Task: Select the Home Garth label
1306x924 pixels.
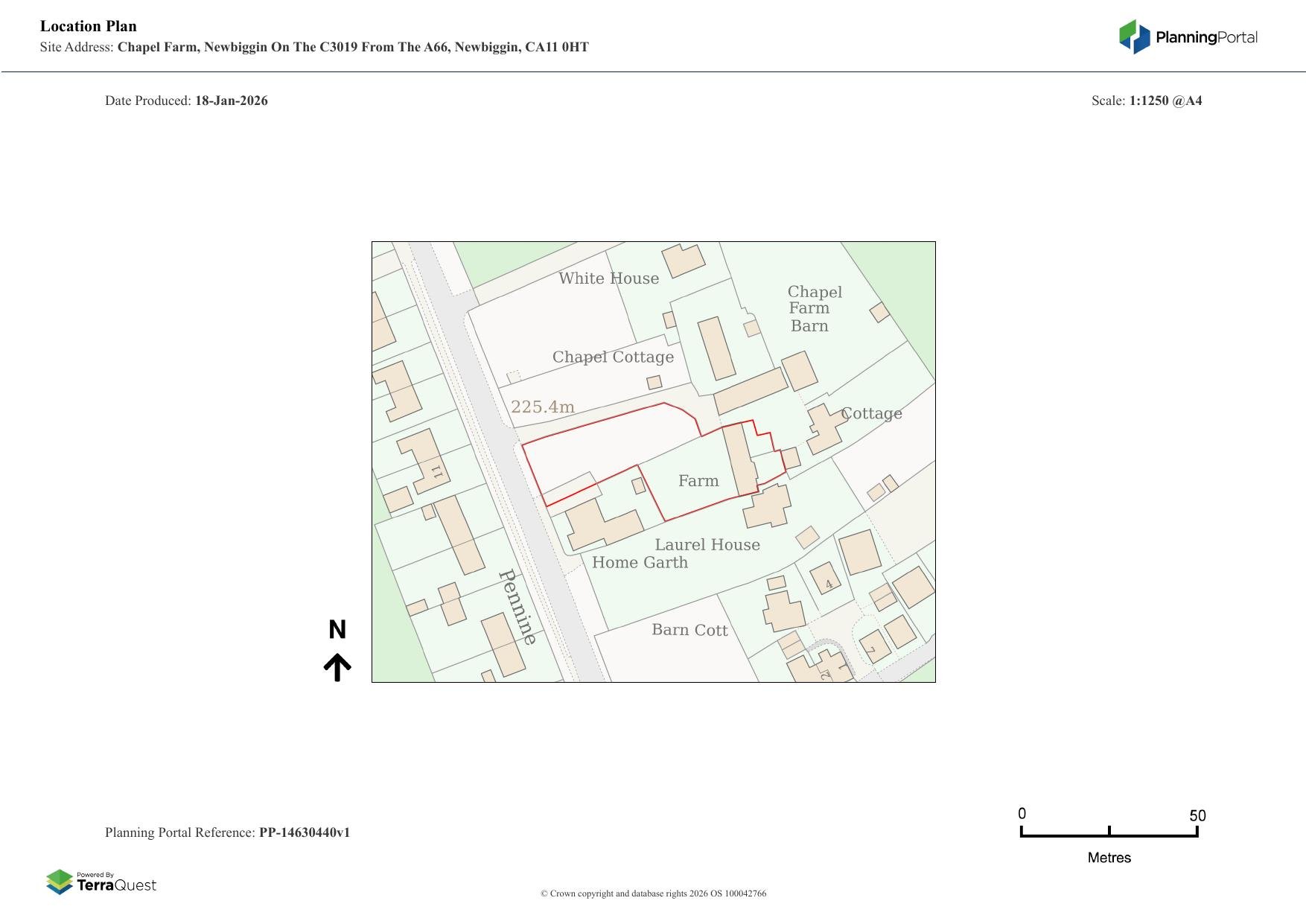Action: tap(640, 563)
